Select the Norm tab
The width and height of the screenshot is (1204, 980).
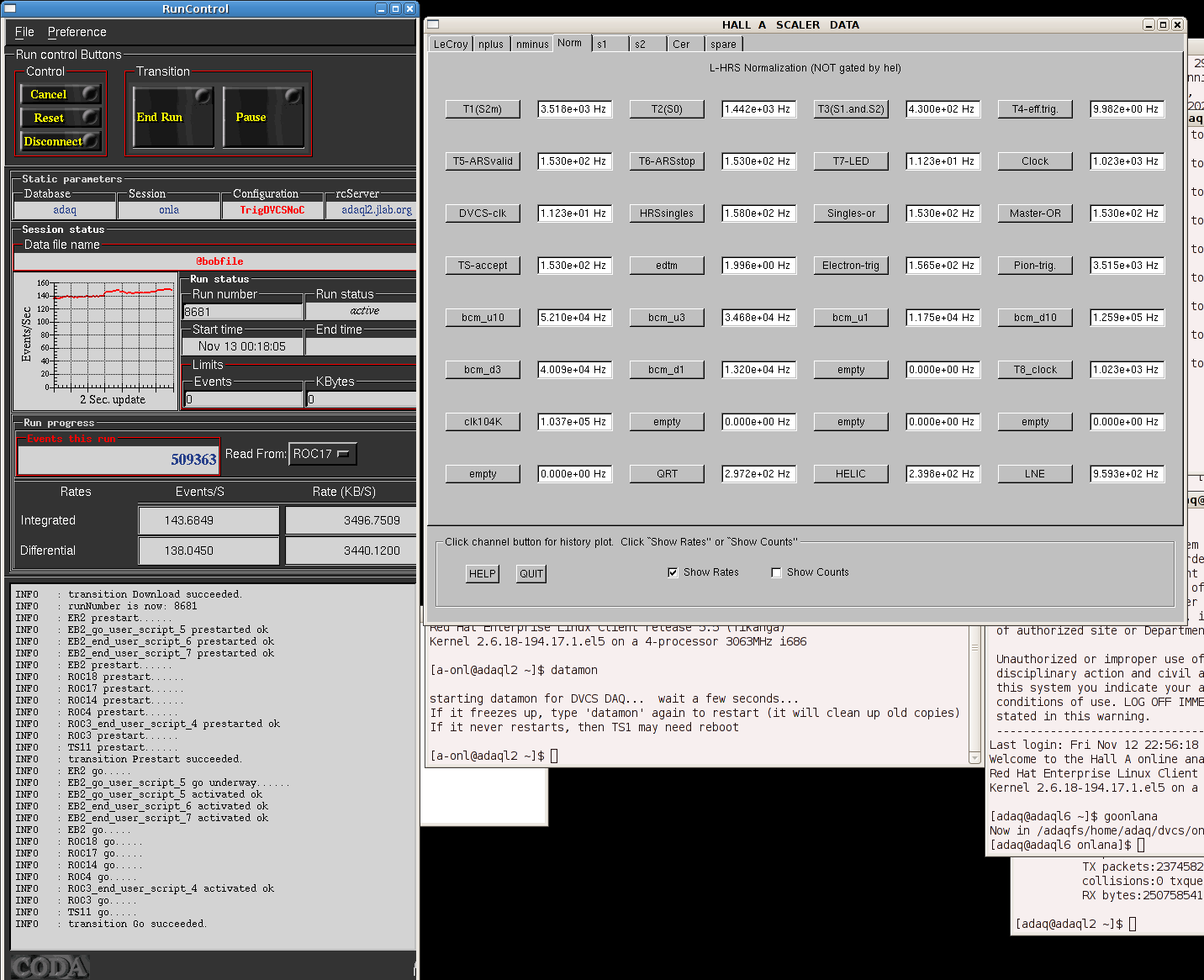(x=570, y=43)
